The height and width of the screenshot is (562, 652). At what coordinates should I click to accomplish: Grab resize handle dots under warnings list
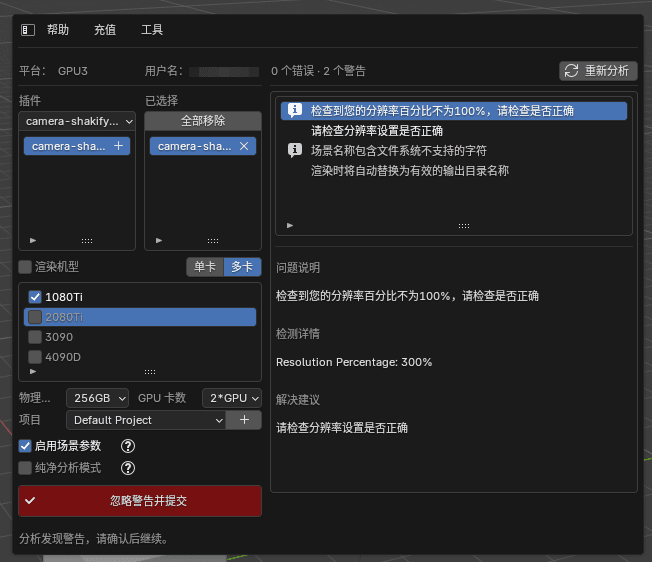[464, 226]
